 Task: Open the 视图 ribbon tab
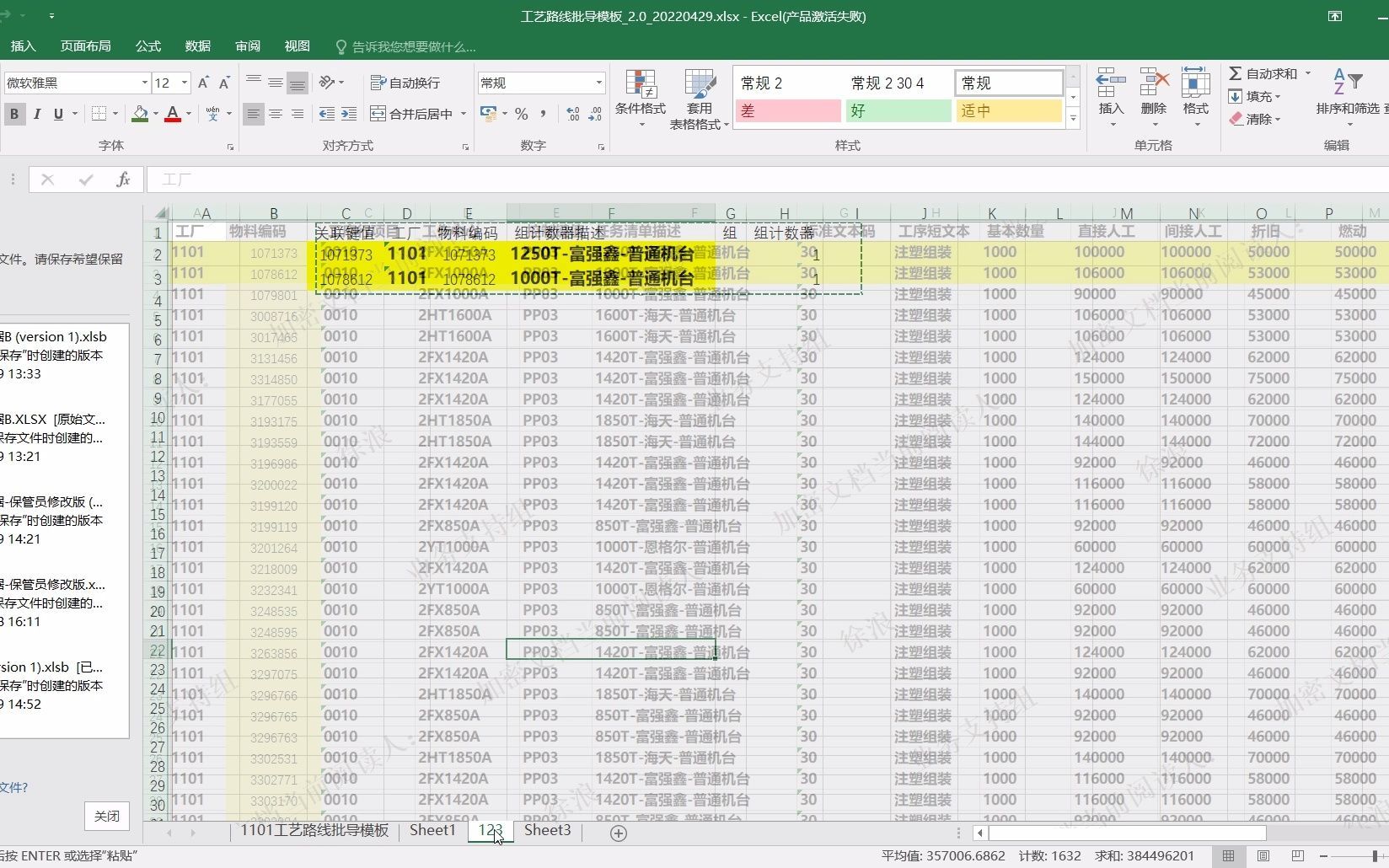point(297,46)
